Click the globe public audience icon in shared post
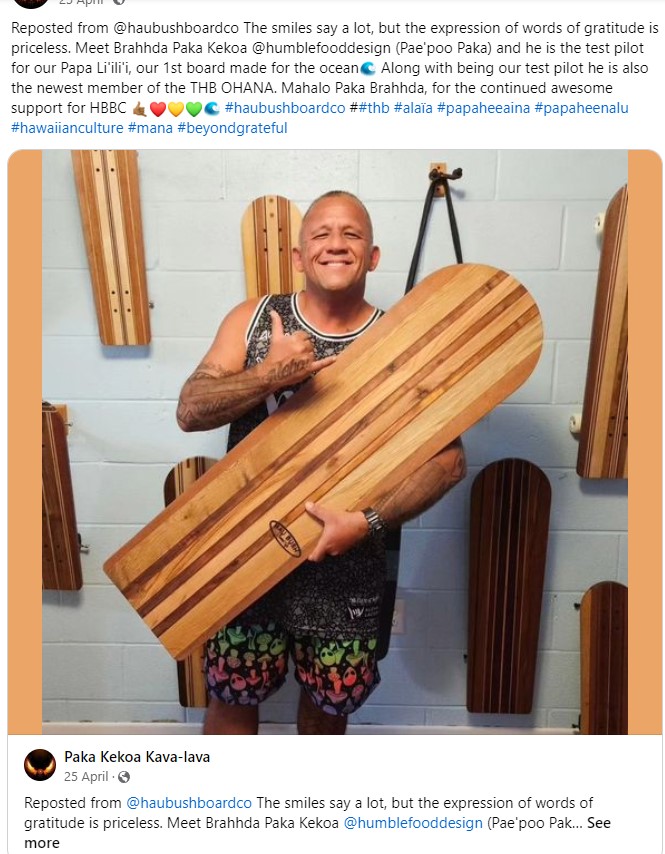The image size is (665, 854). coord(124,777)
